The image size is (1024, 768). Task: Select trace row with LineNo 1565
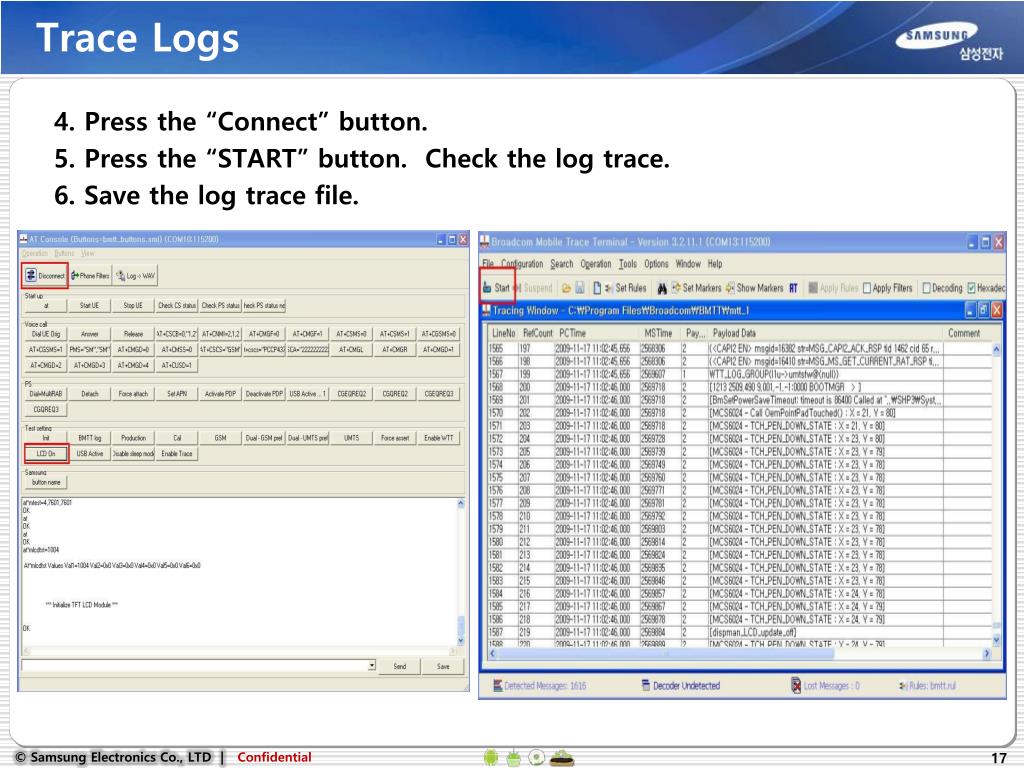point(740,349)
